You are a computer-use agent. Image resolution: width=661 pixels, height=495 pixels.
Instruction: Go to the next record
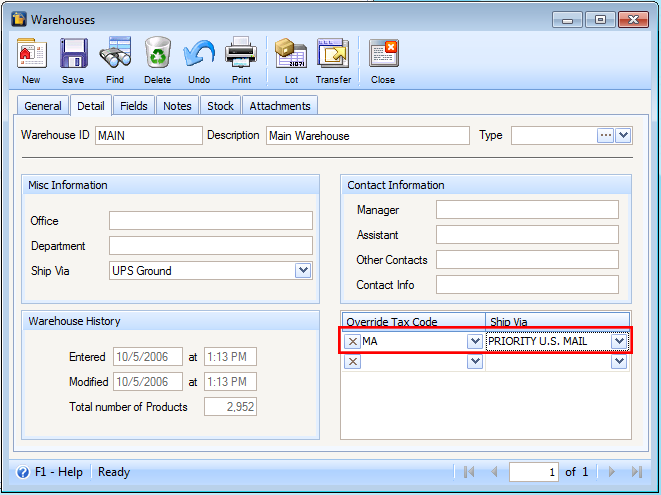[x=612, y=472]
